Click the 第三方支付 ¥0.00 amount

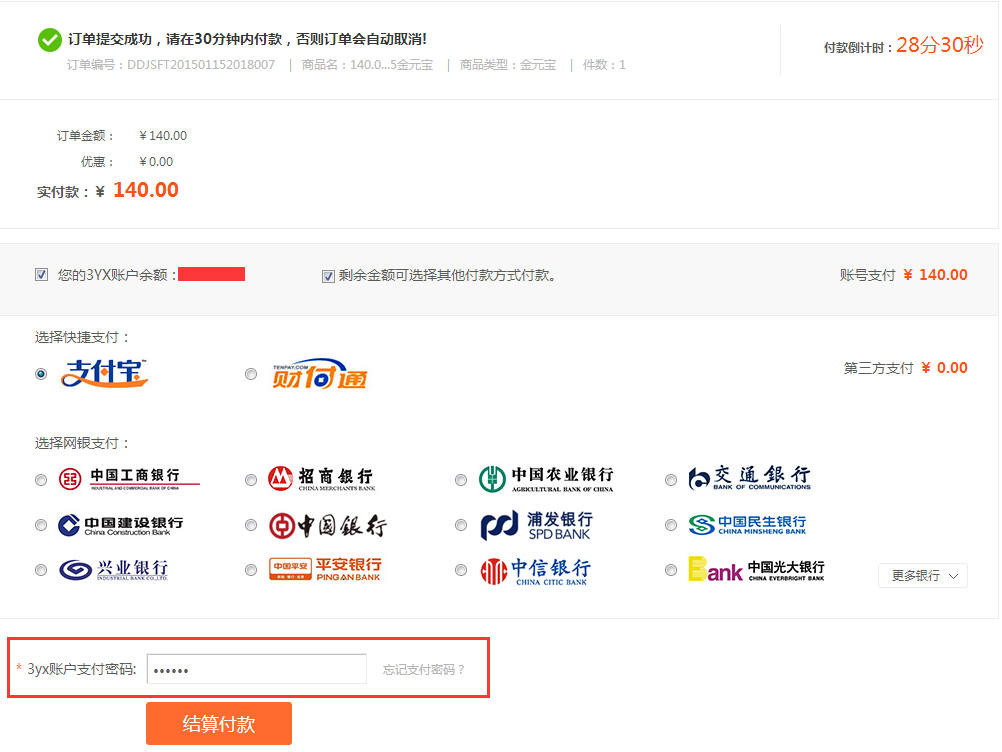point(944,368)
